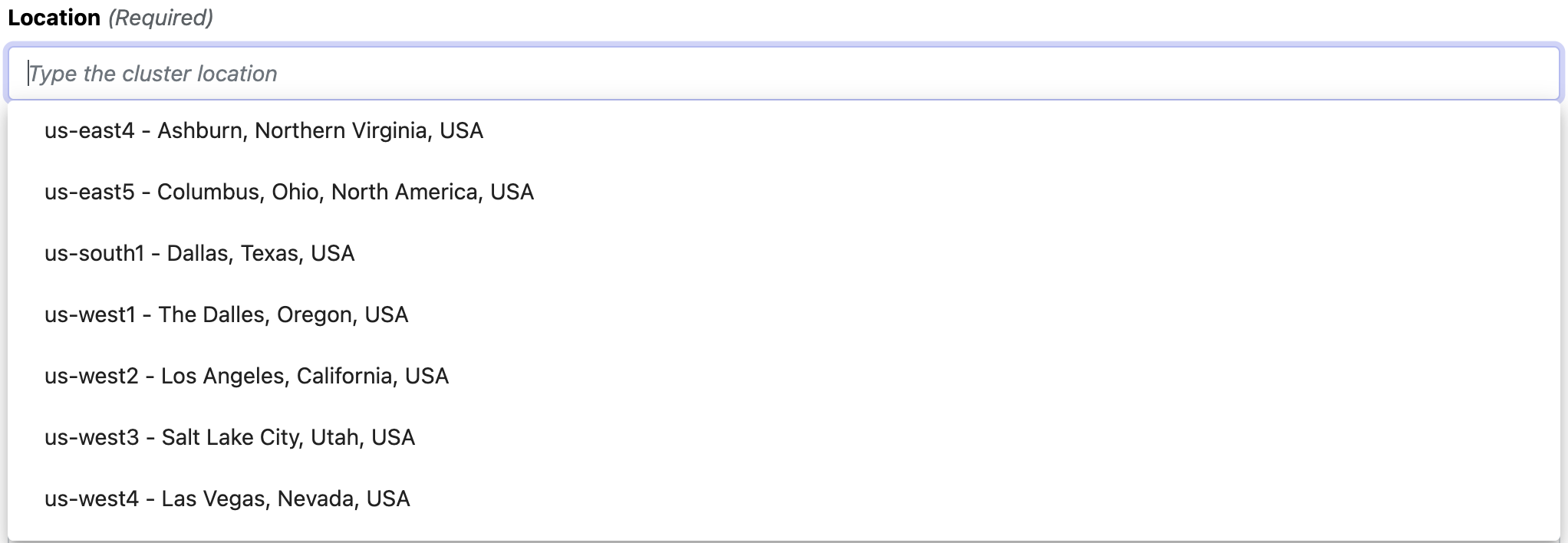
Task: Select the Texas region entry
Action: [199, 253]
